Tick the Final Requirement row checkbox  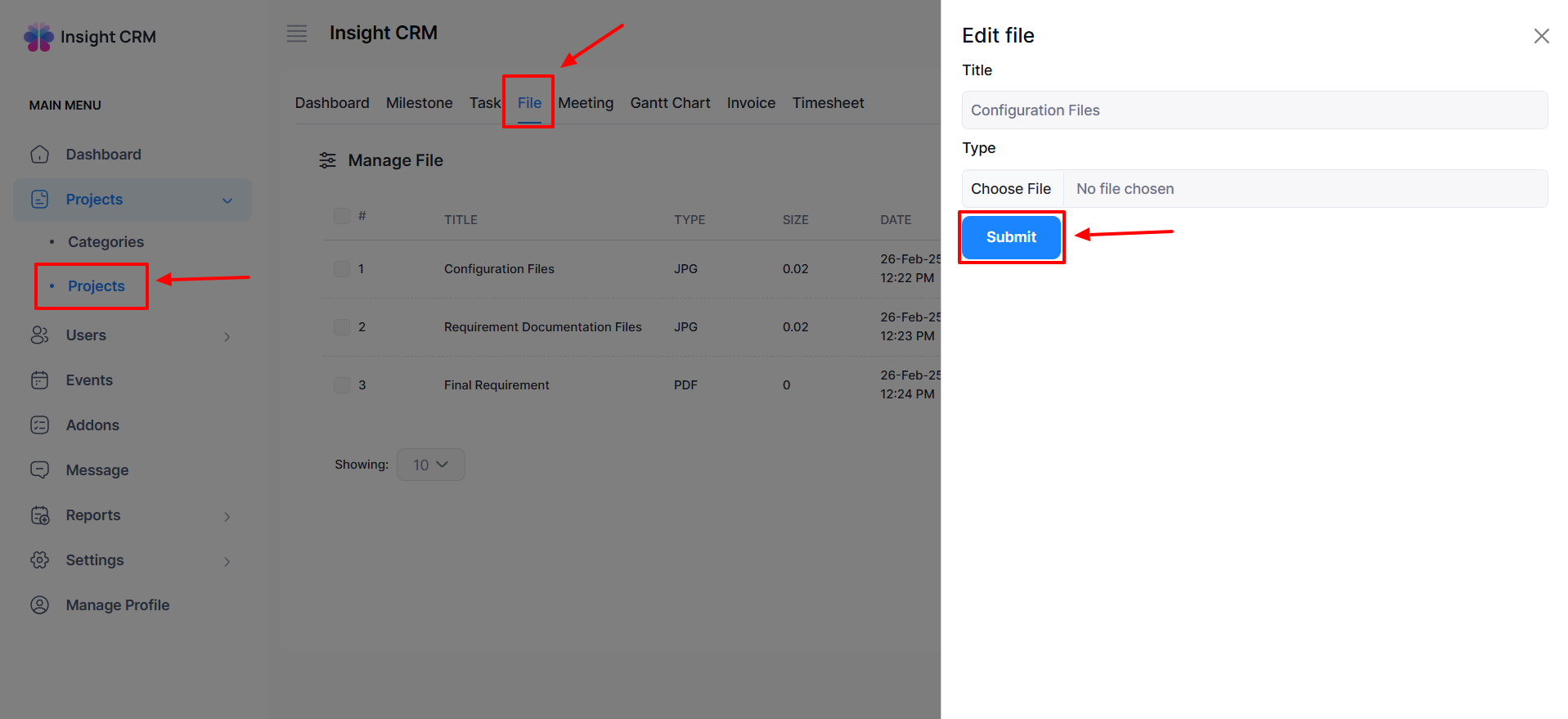pyautogui.click(x=342, y=385)
